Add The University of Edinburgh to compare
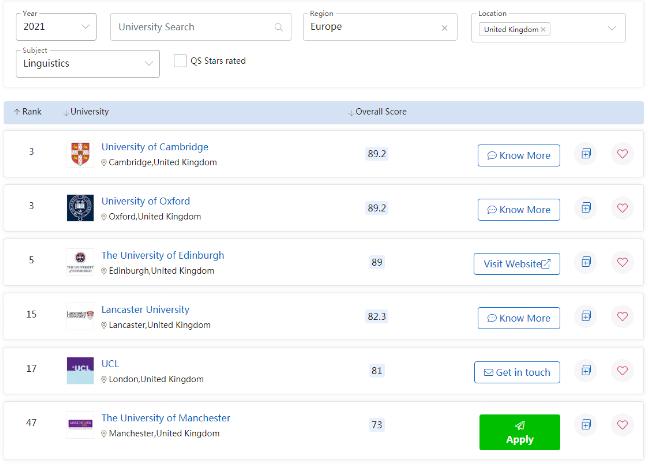Viewport: 648px width, 464px height. (x=586, y=262)
